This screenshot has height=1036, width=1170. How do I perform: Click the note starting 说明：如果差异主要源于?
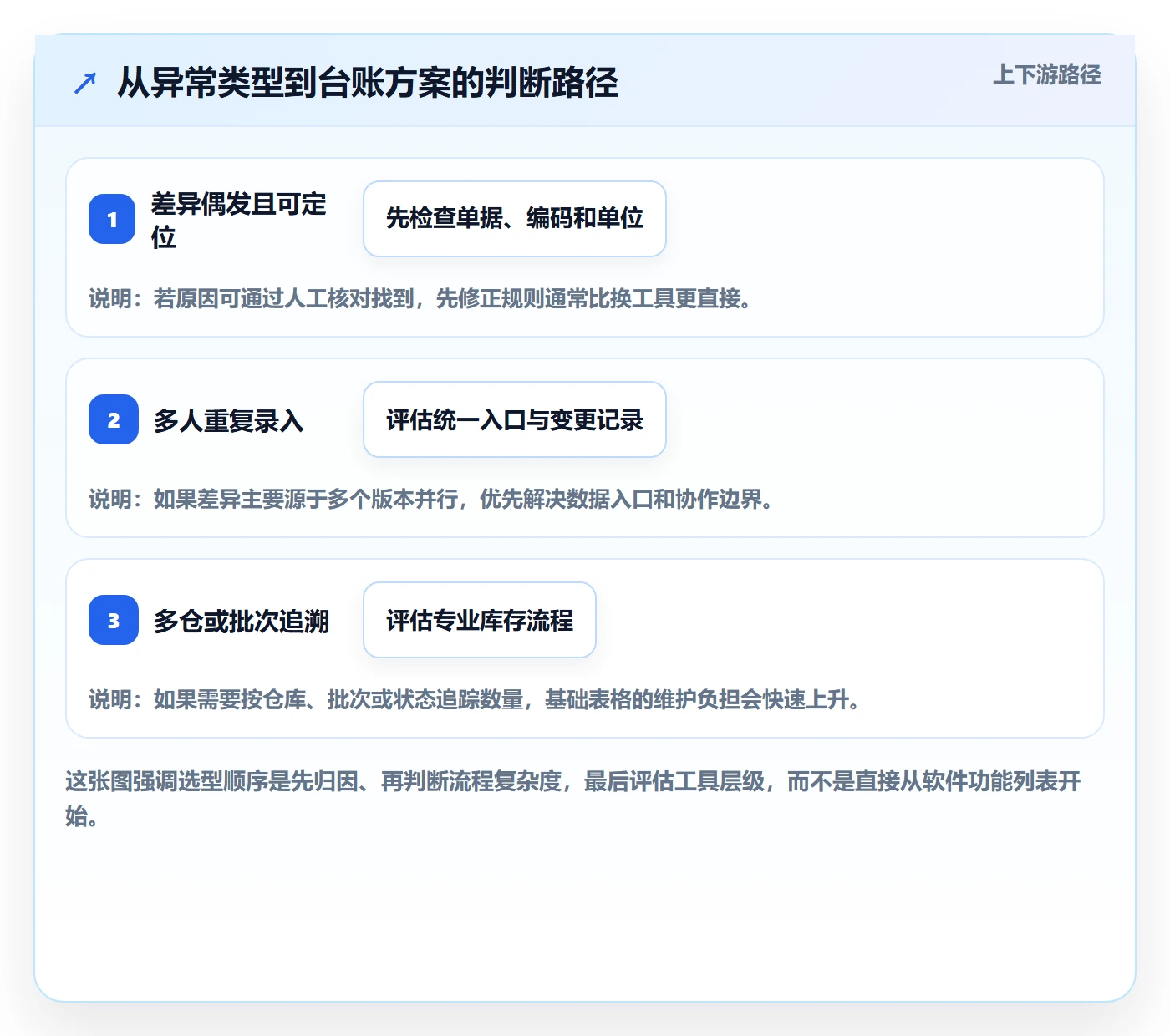[x=431, y=499]
